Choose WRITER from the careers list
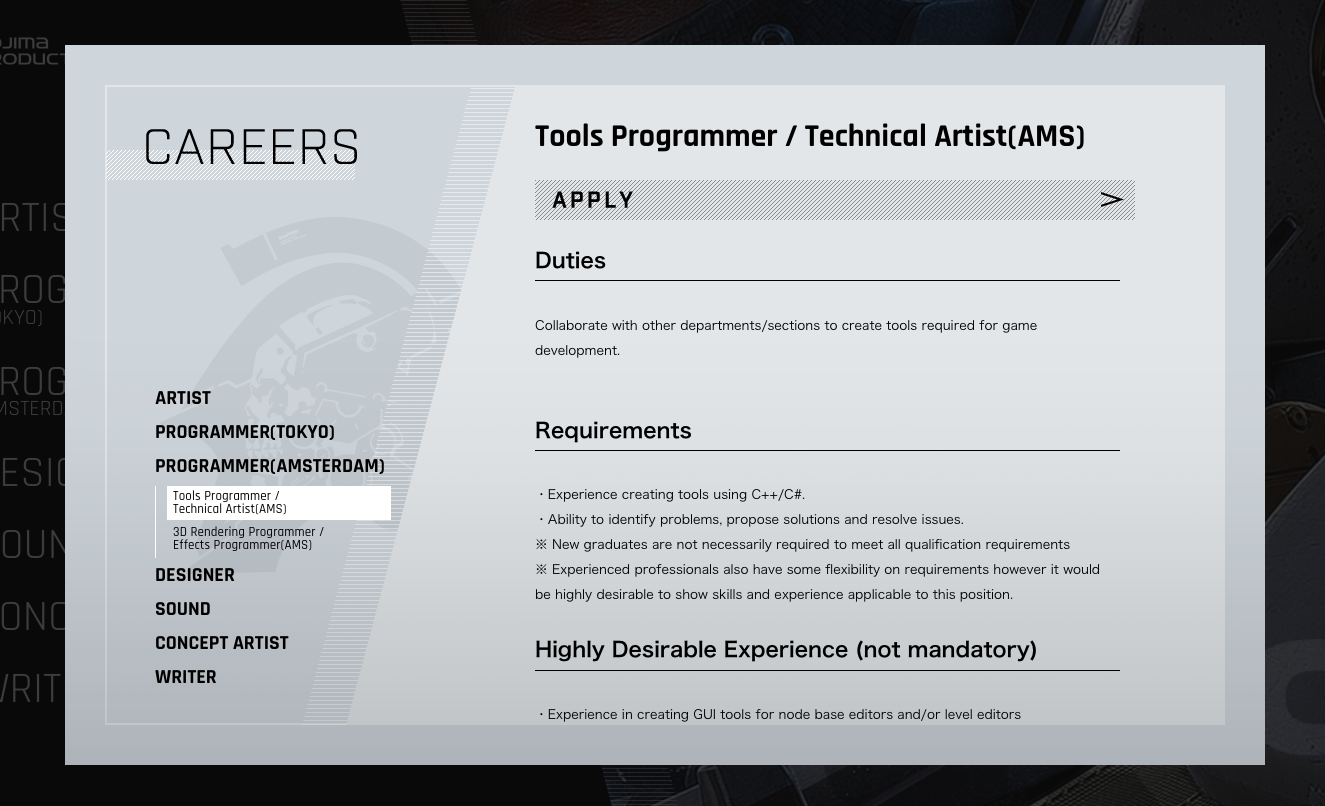This screenshot has height=806, width=1325. 186,678
